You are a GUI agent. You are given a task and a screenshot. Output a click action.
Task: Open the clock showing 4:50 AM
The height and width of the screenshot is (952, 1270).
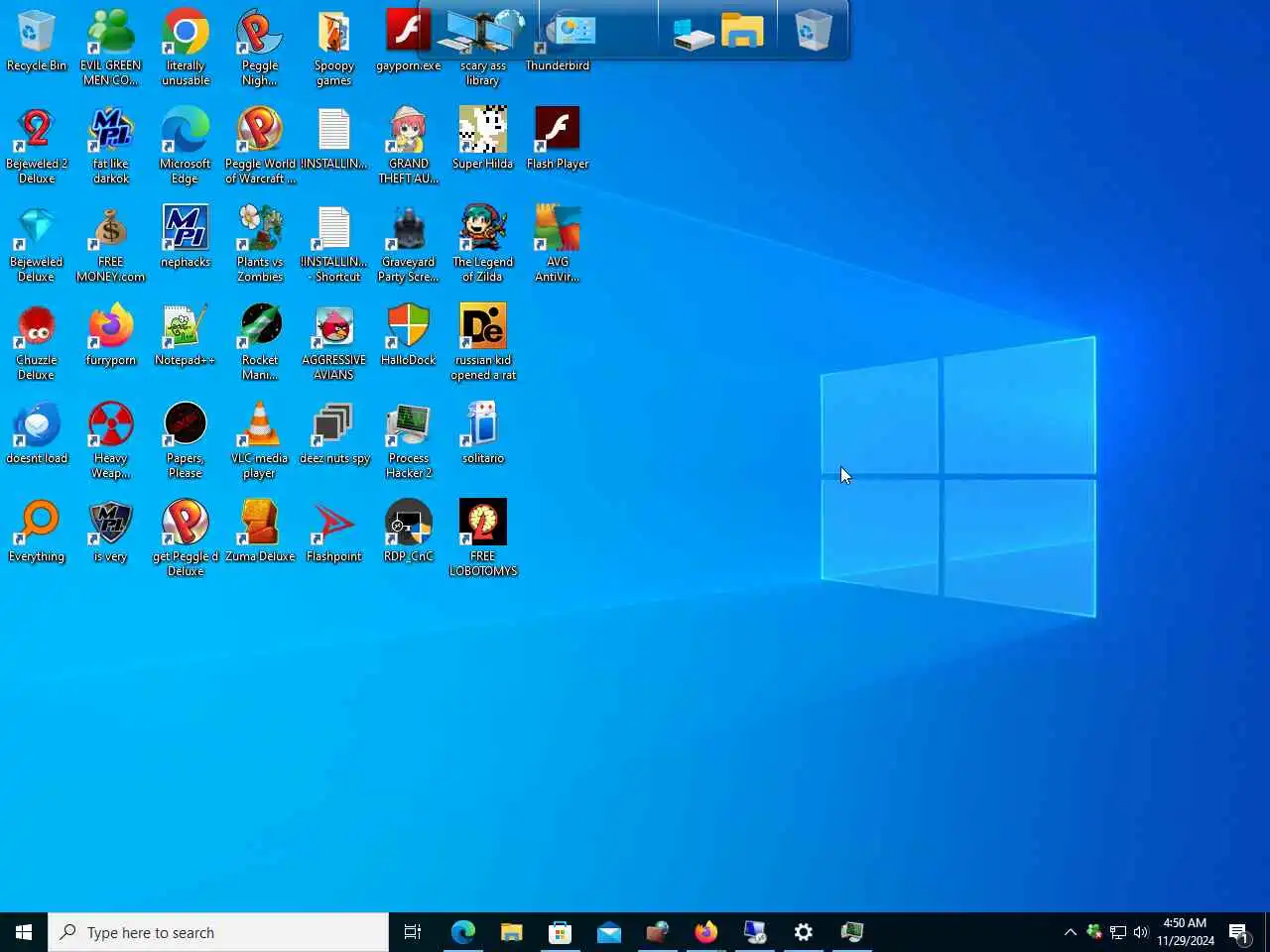pos(1186,932)
